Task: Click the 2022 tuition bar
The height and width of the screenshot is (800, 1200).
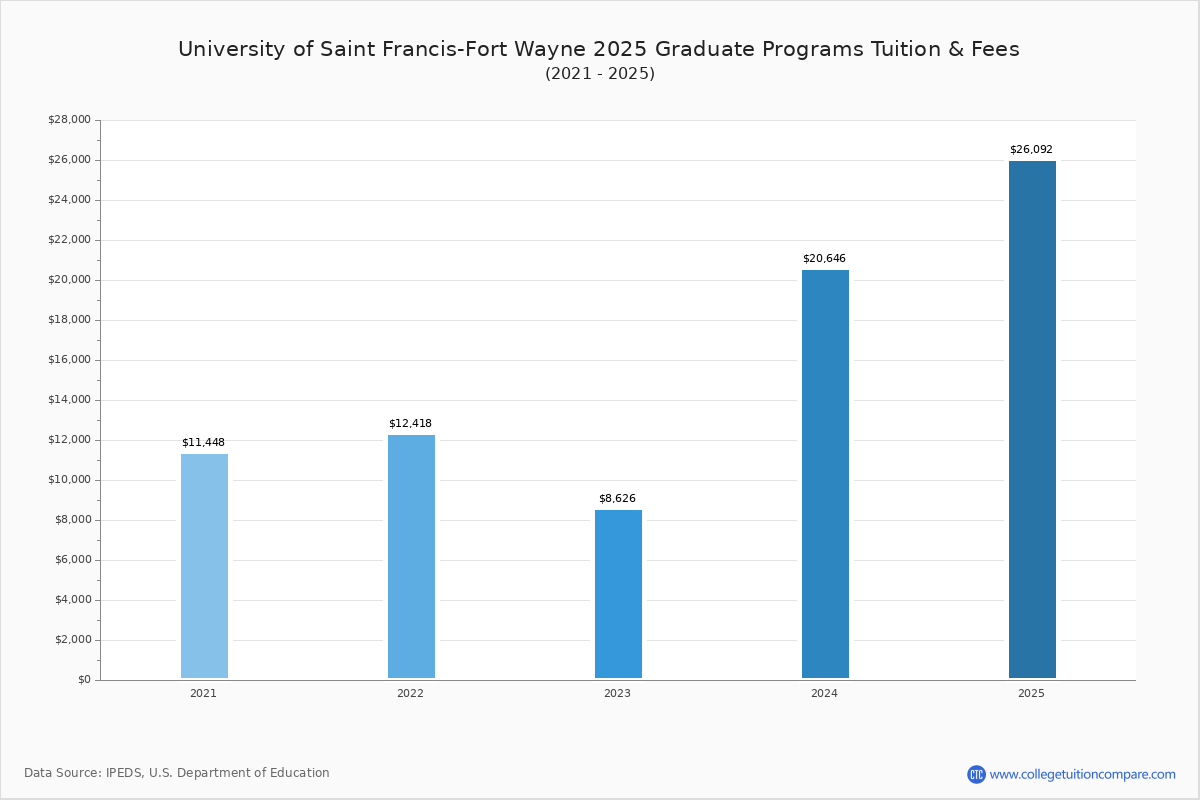Action: [411, 556]
